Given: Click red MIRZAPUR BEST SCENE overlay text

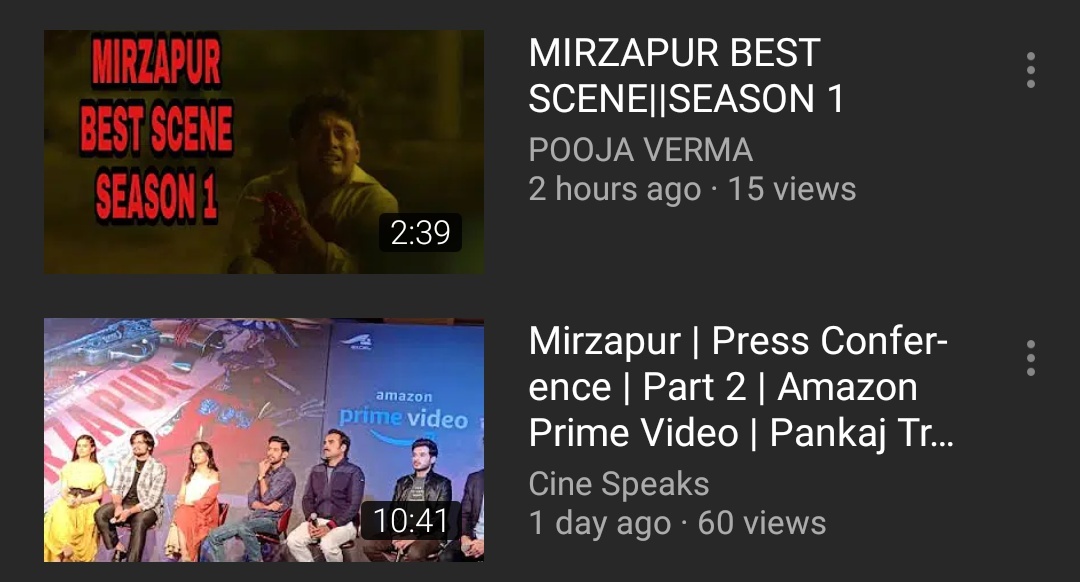Looking at the screenshot, I should (156, 131).
